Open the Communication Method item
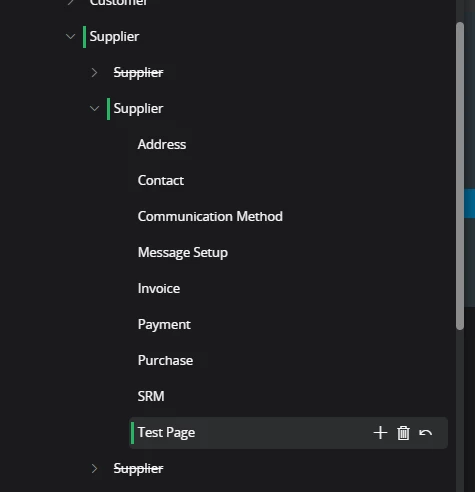475x492 pixels. tap(210, 216)
